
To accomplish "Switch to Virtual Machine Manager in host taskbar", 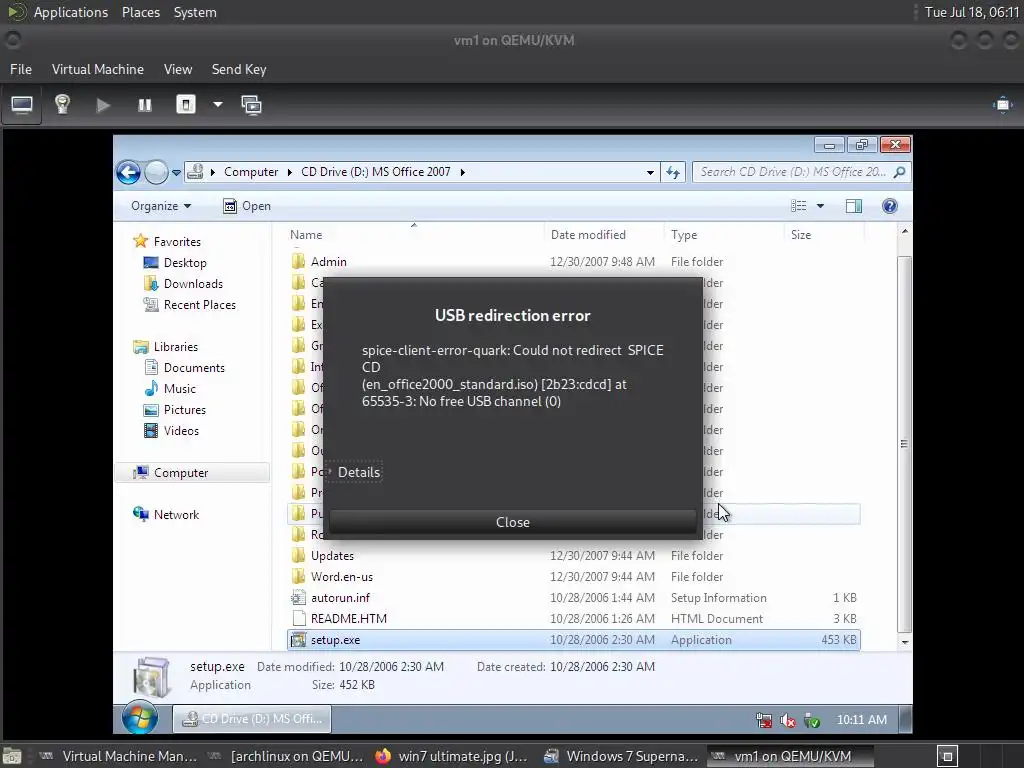I will pos(118,756).
